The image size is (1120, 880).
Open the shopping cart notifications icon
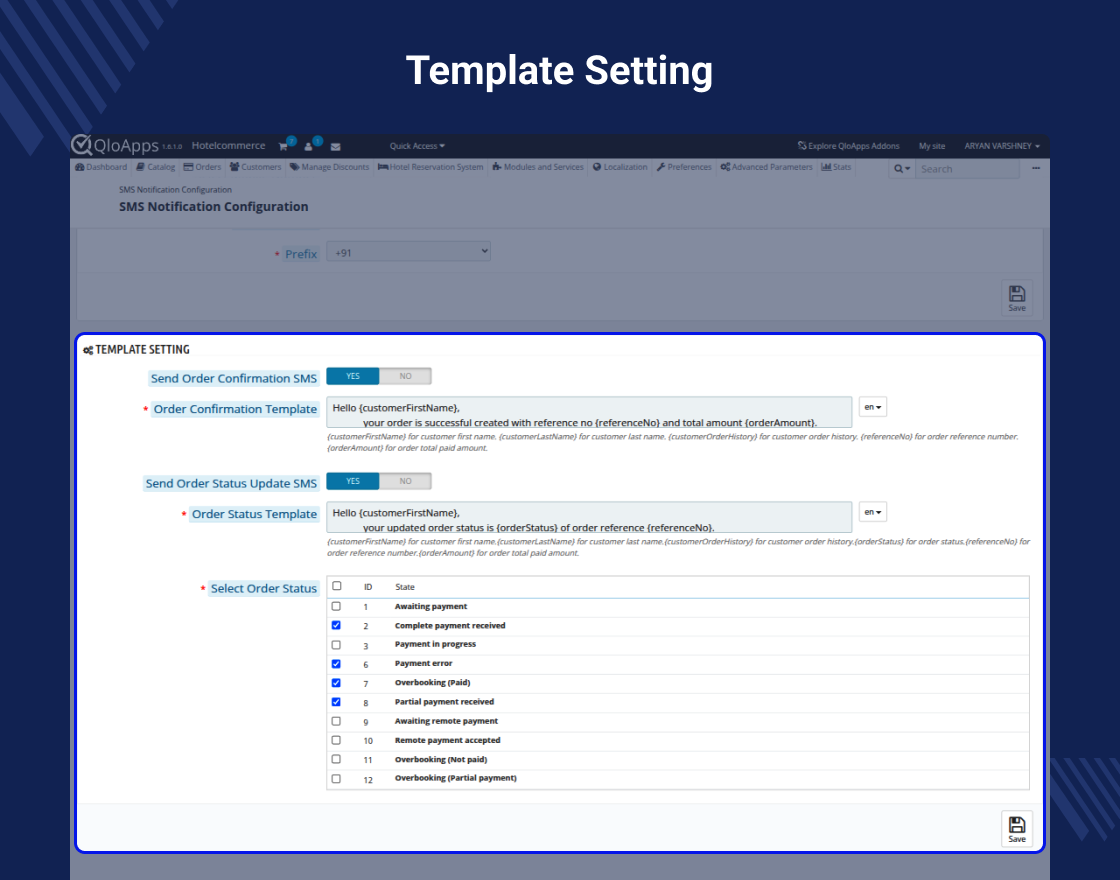click(x=283, y=146)
